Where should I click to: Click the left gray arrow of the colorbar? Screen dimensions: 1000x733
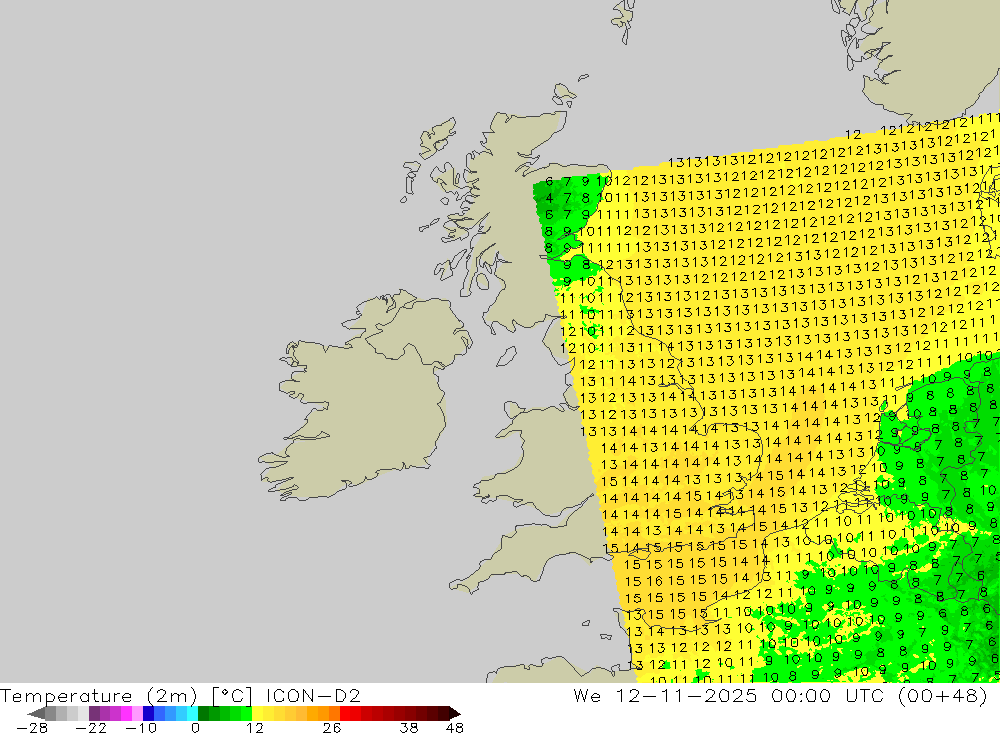click(x=36, y=714)
